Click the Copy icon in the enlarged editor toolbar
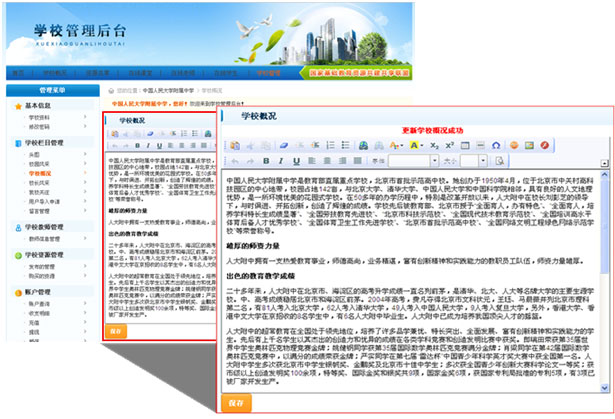615x419 pixels. [266, 145]
